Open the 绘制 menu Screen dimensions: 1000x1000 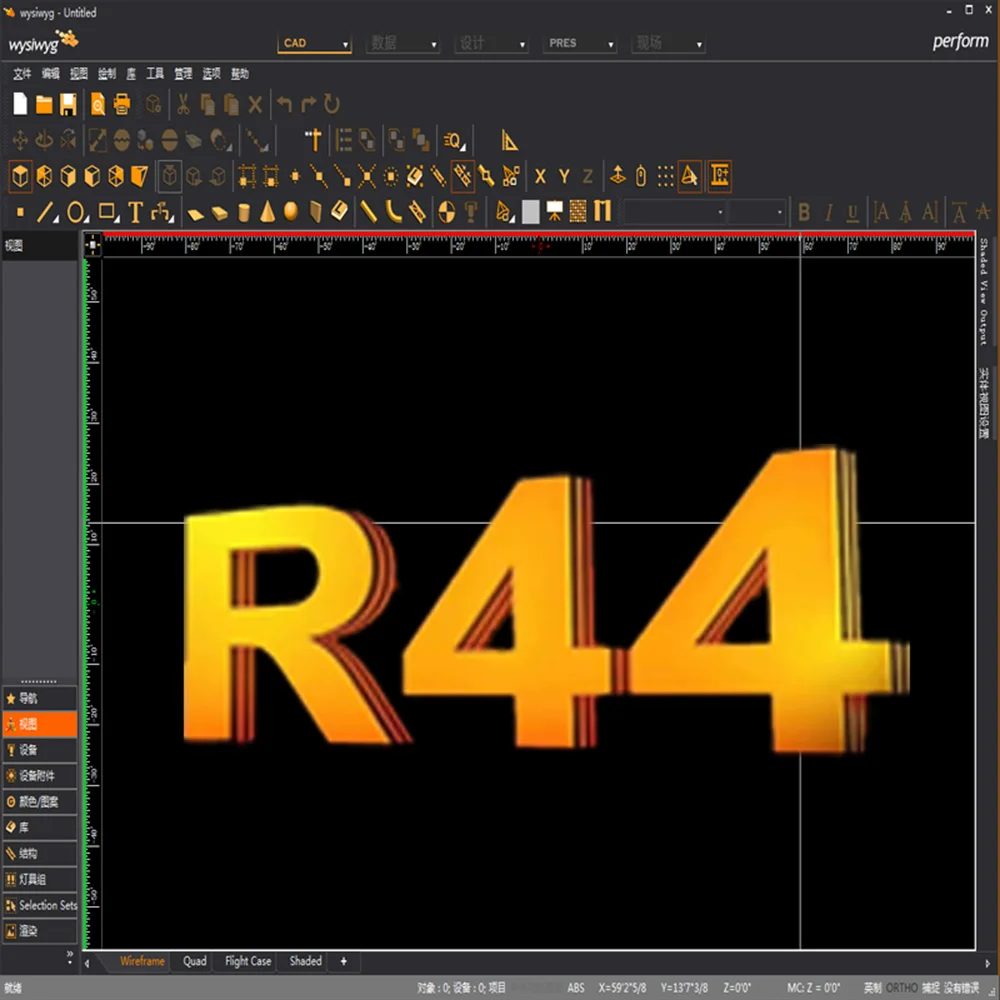pos(107,74)
